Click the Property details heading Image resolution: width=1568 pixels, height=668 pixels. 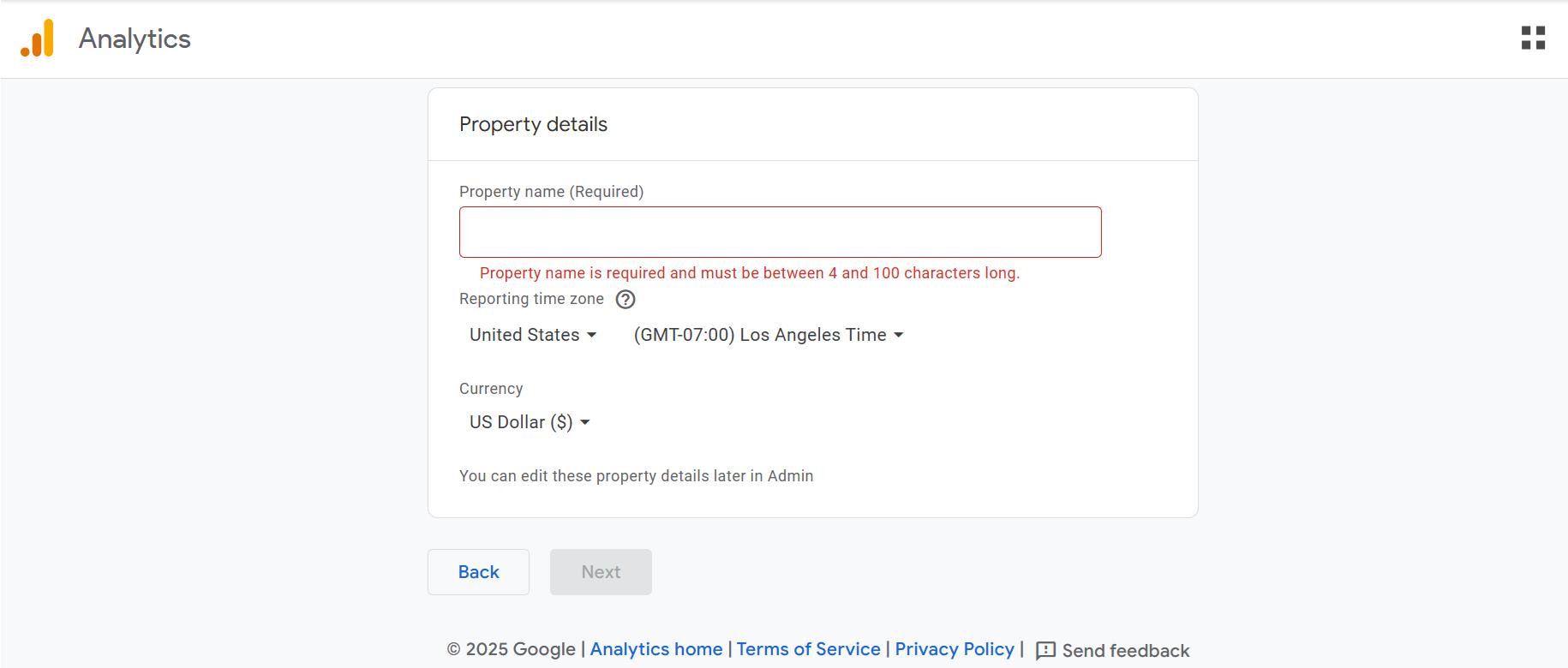tap(533, 124)
